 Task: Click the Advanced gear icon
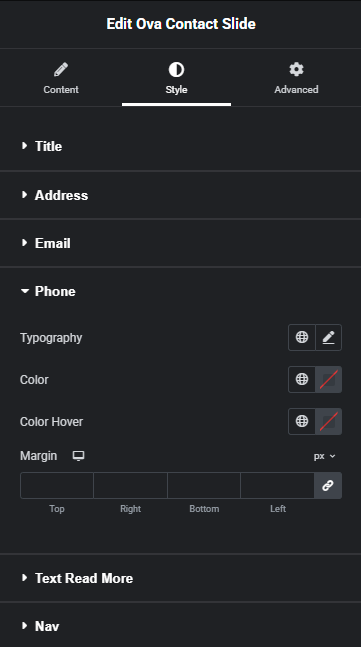[x=296, y=69]
